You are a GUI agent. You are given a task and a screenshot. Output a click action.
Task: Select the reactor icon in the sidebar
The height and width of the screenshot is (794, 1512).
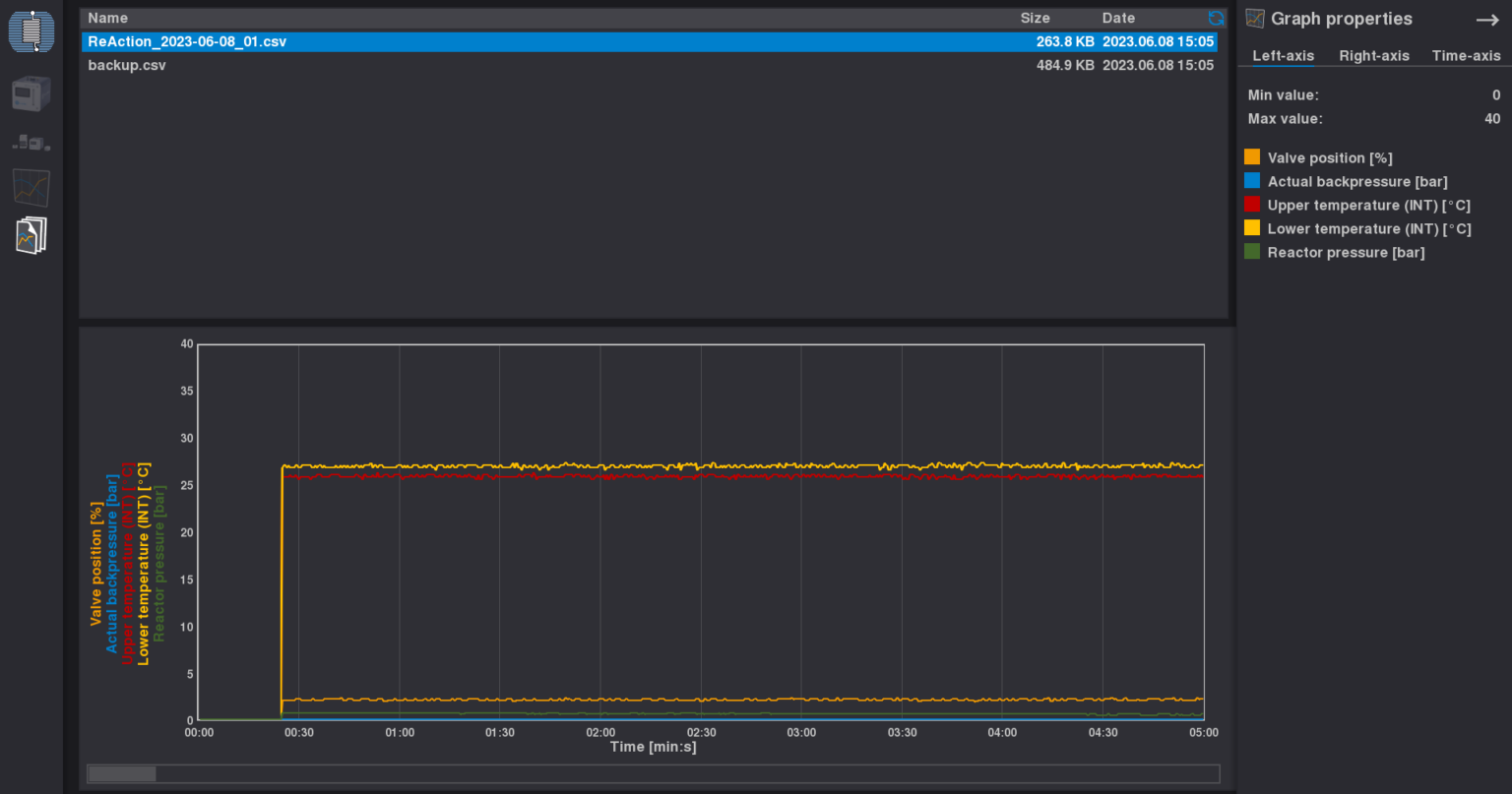[x=31, y=31]
